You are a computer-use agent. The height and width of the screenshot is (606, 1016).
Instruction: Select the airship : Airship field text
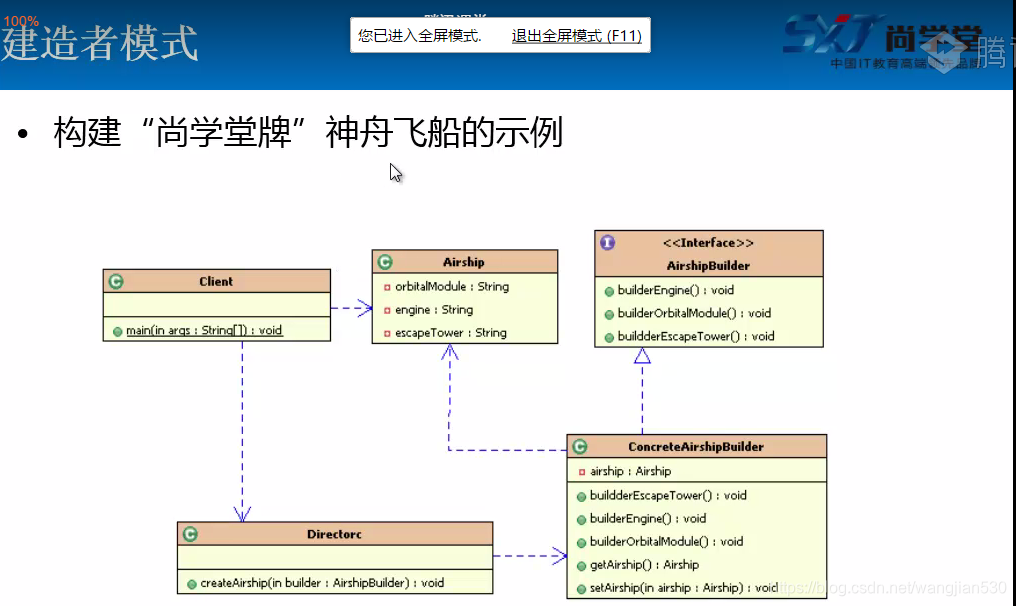tap(630, 471)
